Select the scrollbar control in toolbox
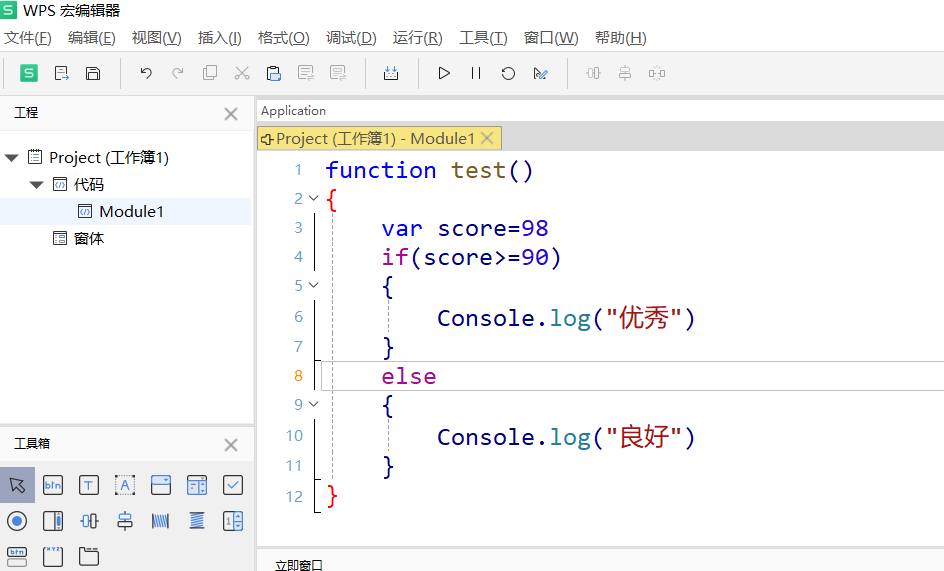 point(53,521)
